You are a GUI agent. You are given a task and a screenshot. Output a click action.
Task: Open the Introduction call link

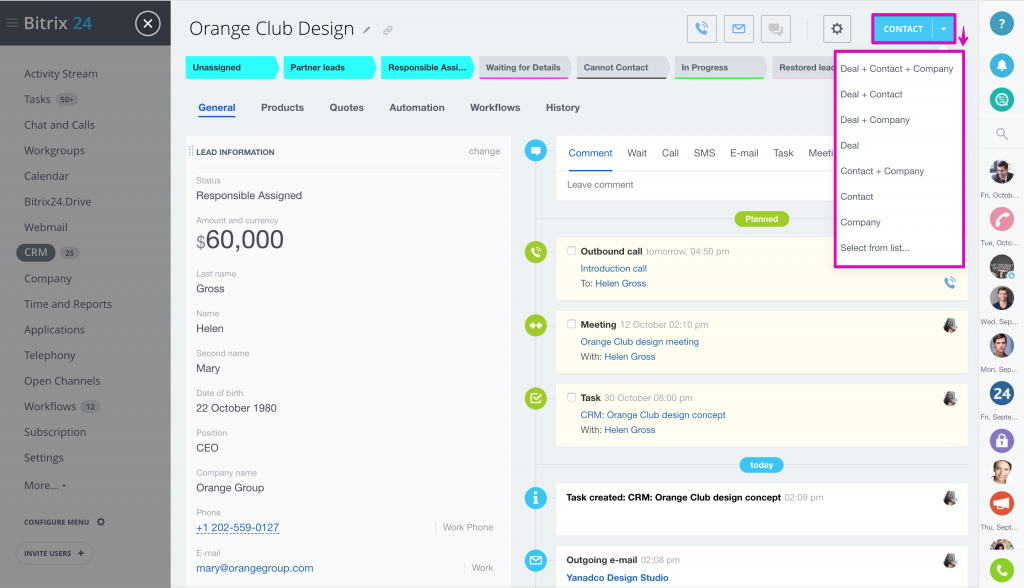click(x=613, y=269)
